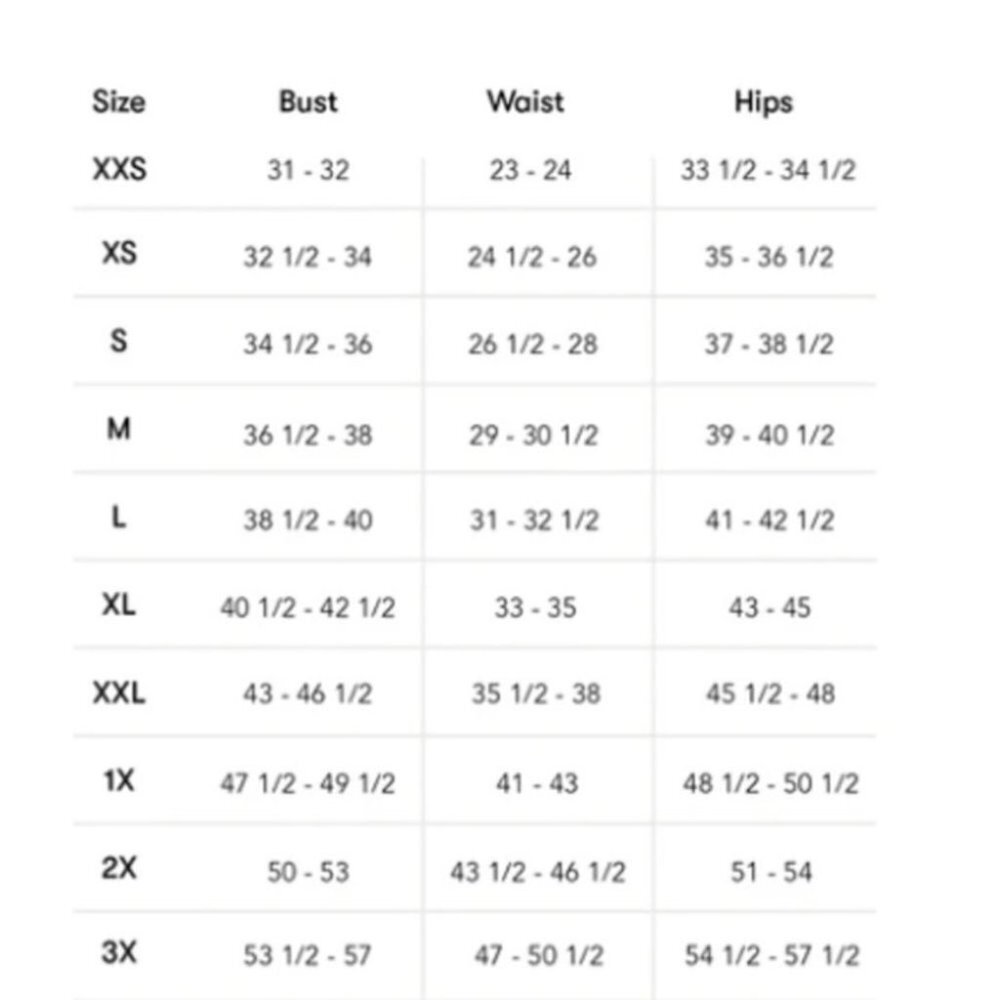Viewport: 1000px width, 1000px height.
Task: Select the 3X size label
Action: (x=119, y=952)
